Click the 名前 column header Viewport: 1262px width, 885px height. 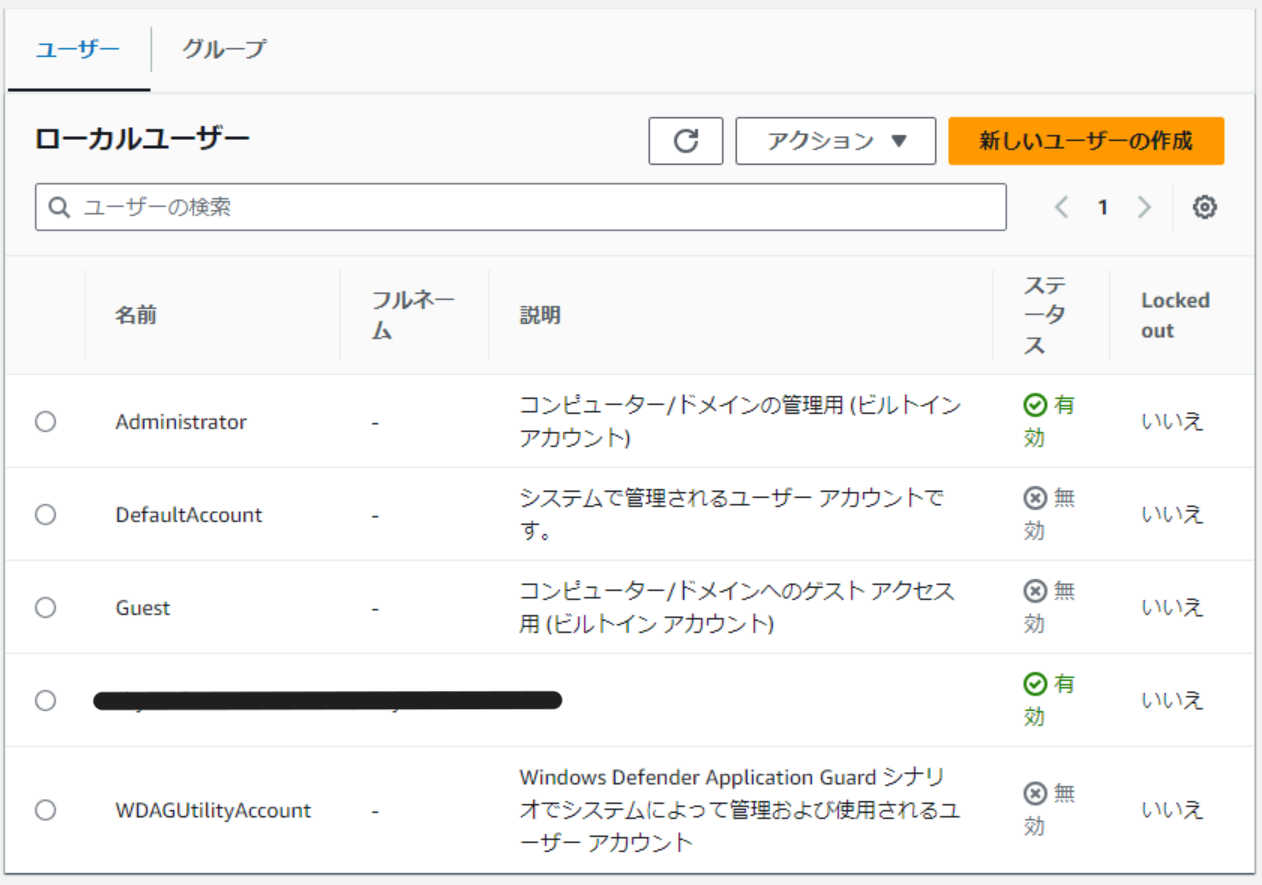[x=135, y=315]
